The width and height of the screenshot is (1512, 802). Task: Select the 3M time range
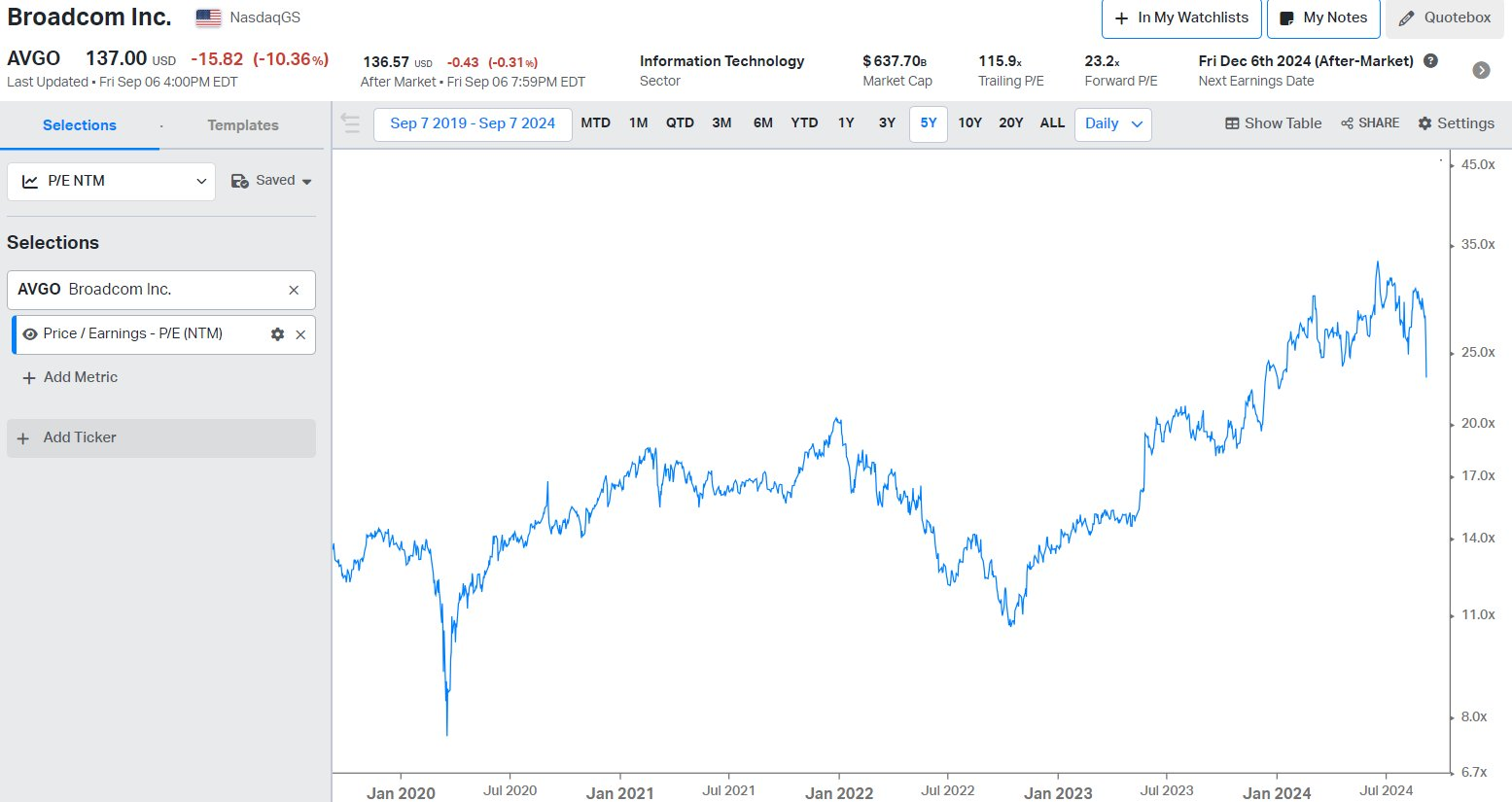point(721,122)
